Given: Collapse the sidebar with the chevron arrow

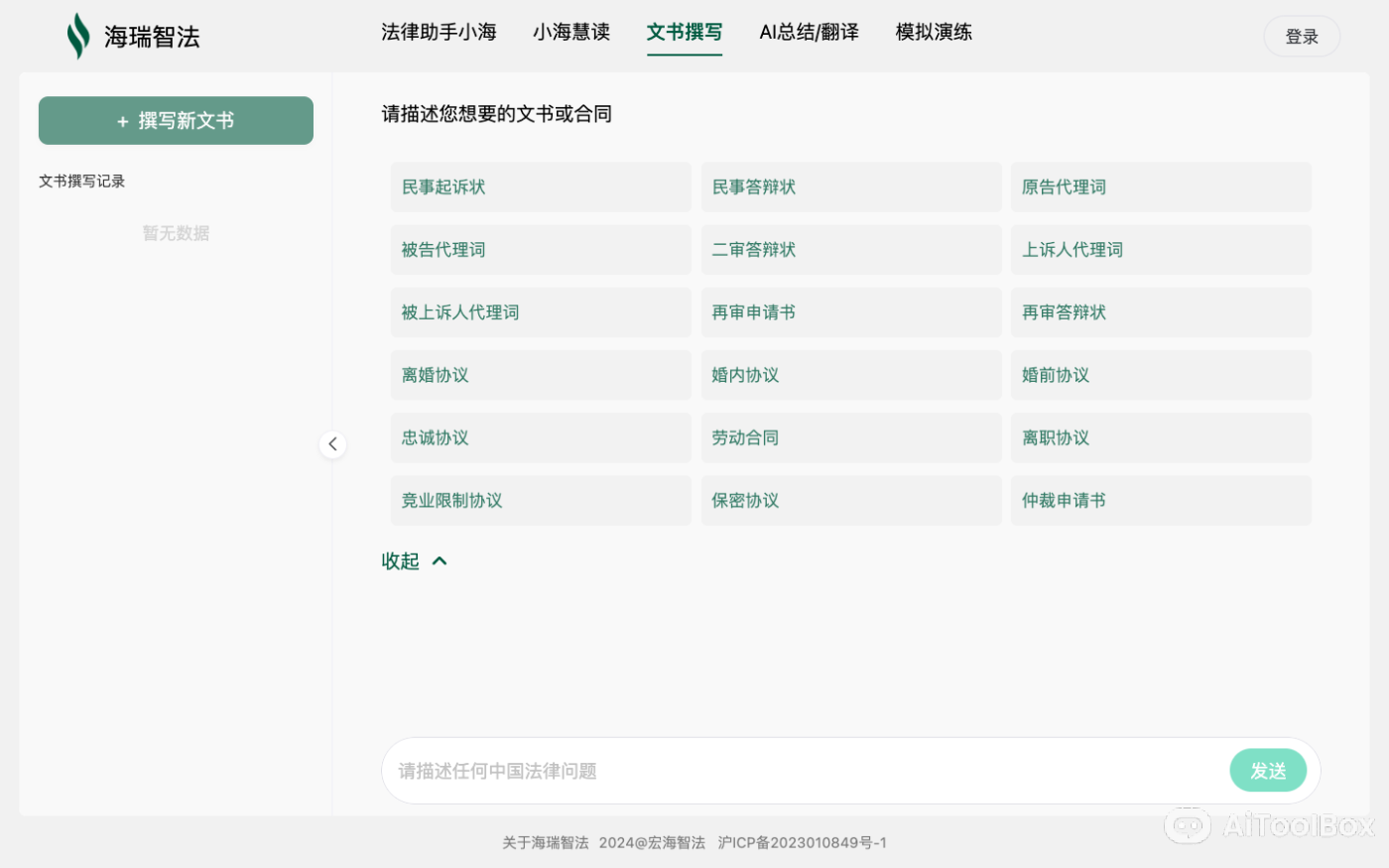Looking at the screenshot, I should coord(332,443).
